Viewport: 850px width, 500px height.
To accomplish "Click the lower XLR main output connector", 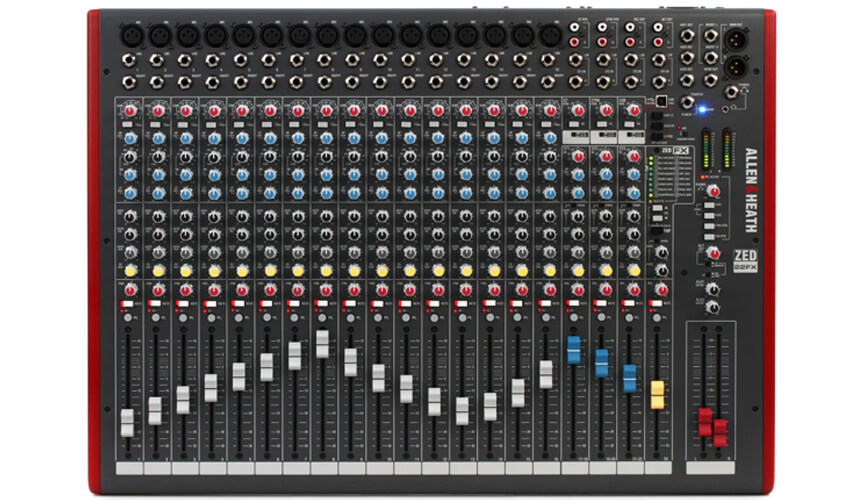I will coord(736,67).
